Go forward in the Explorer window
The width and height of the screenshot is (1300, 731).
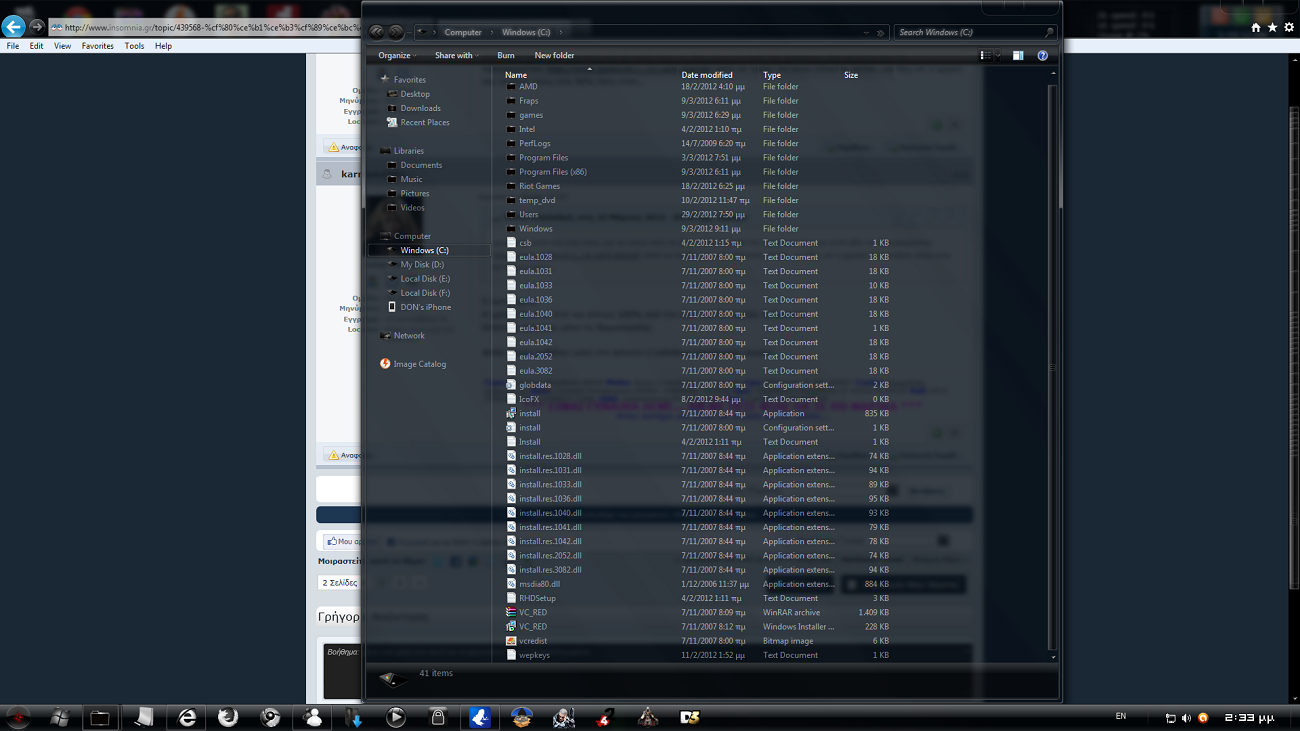point(396,32)
